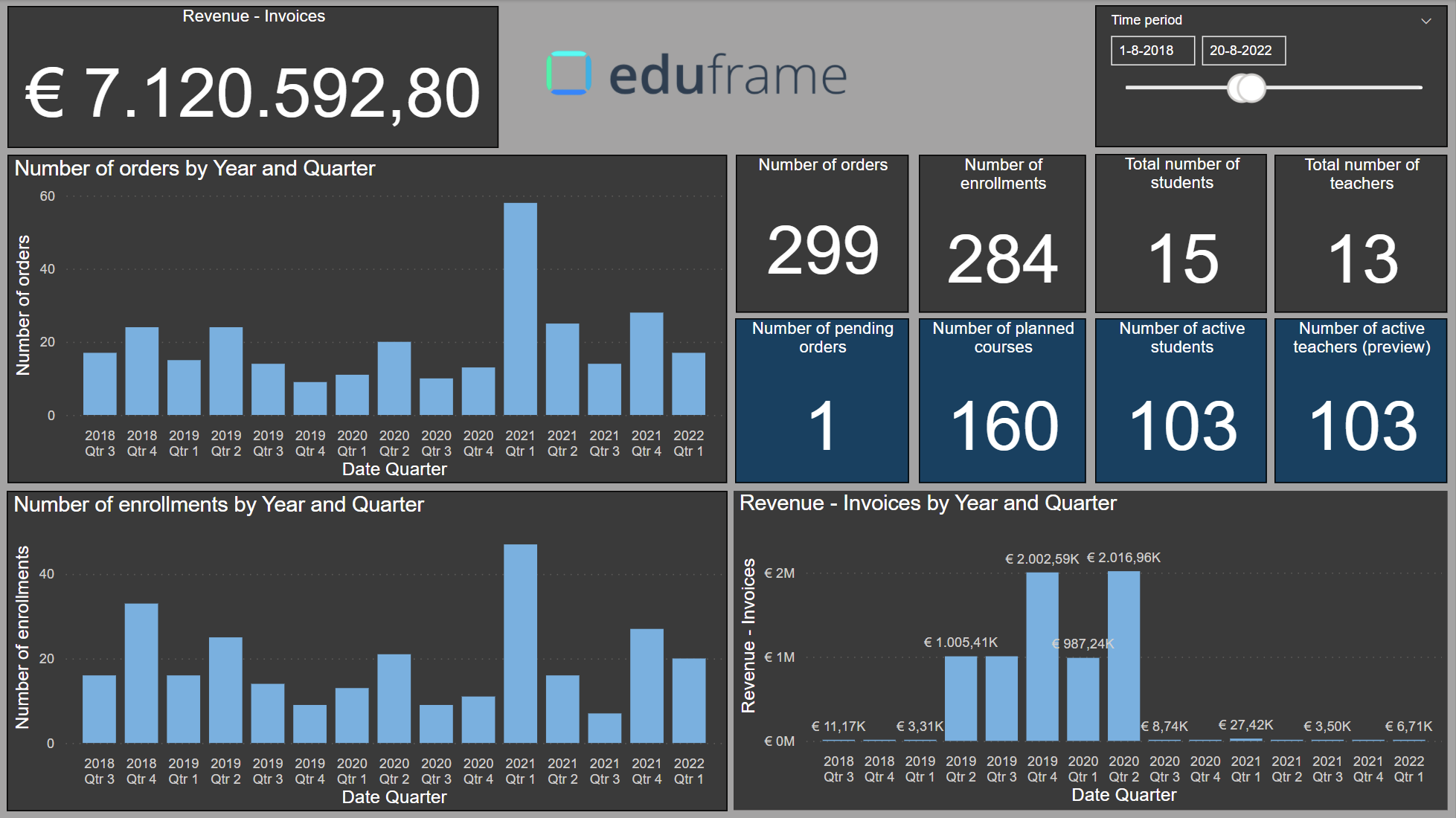The height and width of the screenshot is (818, 1456).
Task: Expand the Time period slicer chevron
Action: pyautogui.click(x=1426, y=21)
